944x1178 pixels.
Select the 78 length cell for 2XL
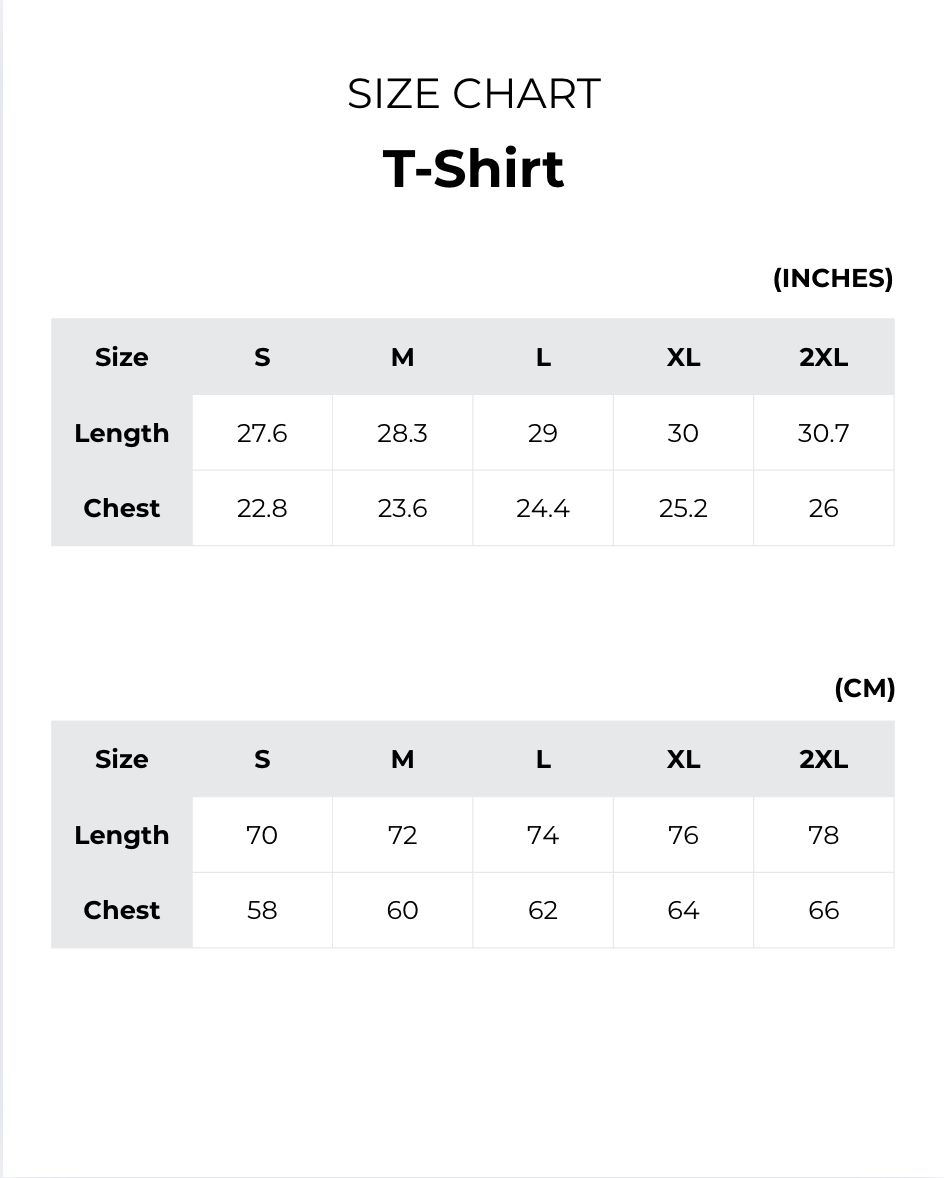coord(823,835)
